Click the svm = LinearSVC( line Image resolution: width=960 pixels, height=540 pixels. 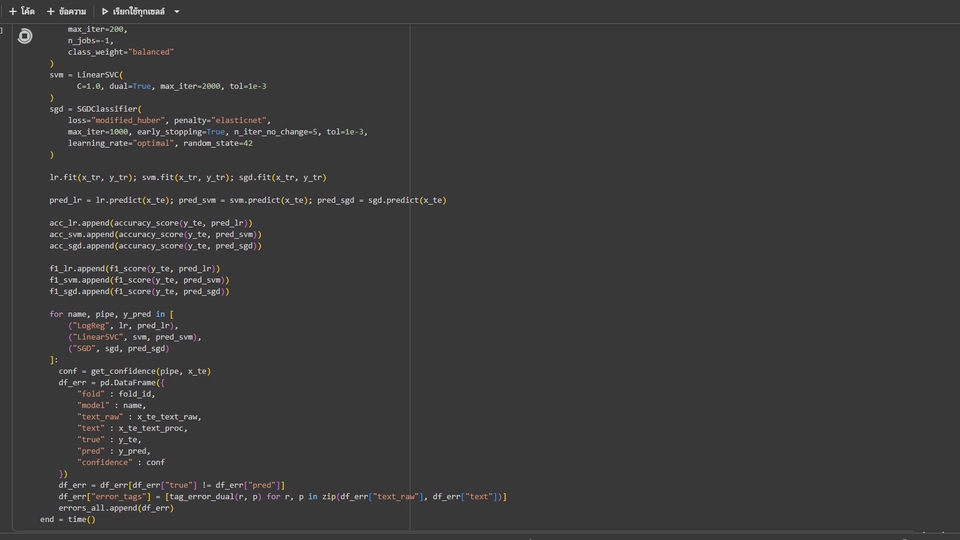coord(86,75)
